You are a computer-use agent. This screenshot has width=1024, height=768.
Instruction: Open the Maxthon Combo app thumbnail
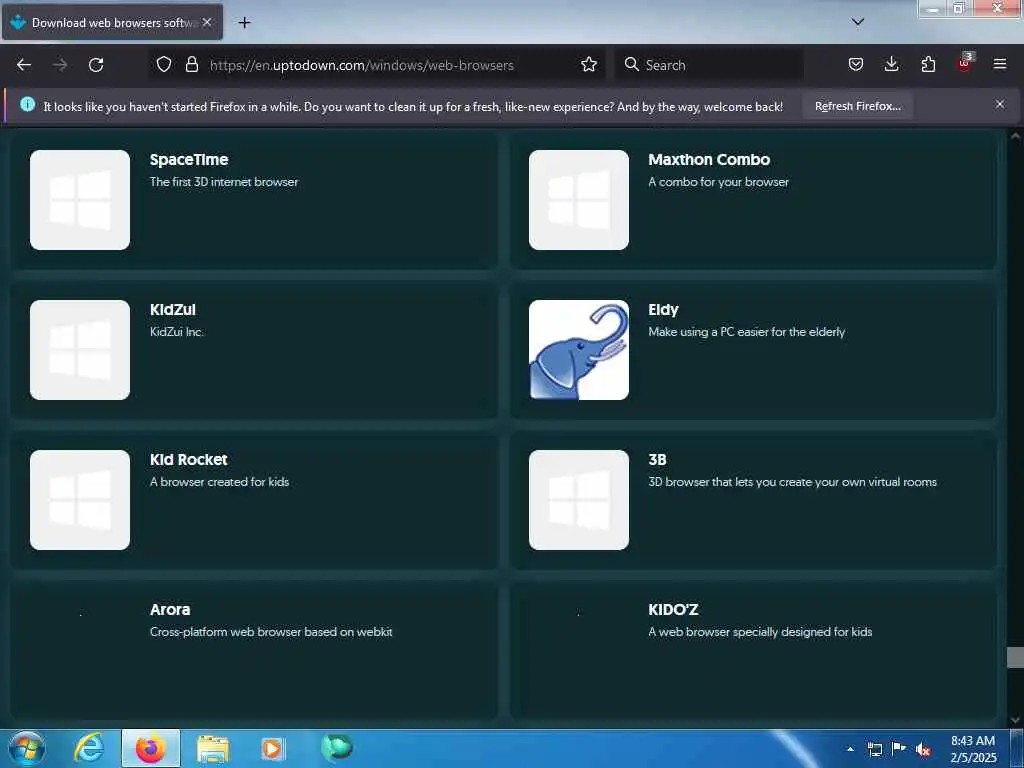point(579,200)
